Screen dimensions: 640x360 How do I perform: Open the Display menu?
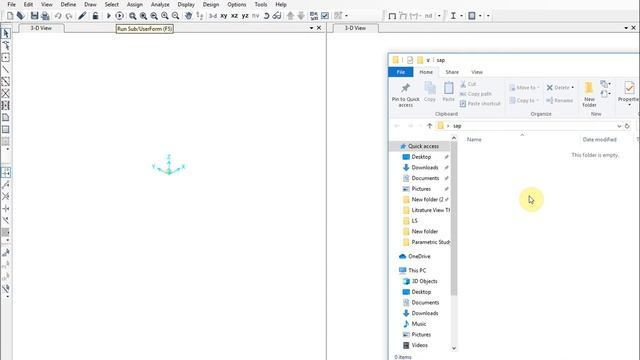coord(186,4)
